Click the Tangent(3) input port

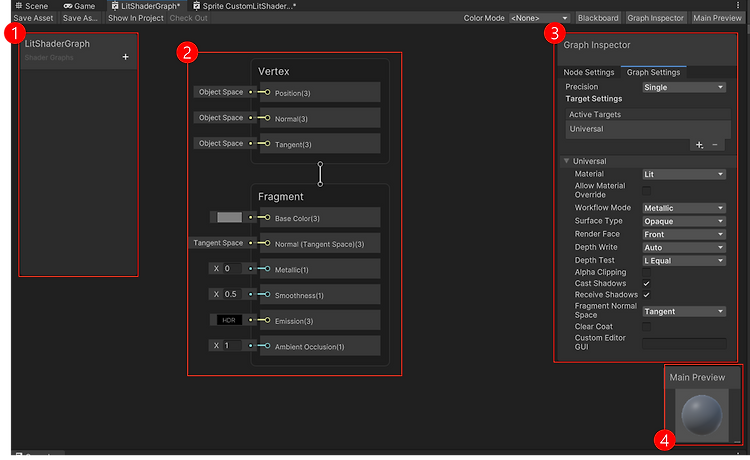click(267, 143)
